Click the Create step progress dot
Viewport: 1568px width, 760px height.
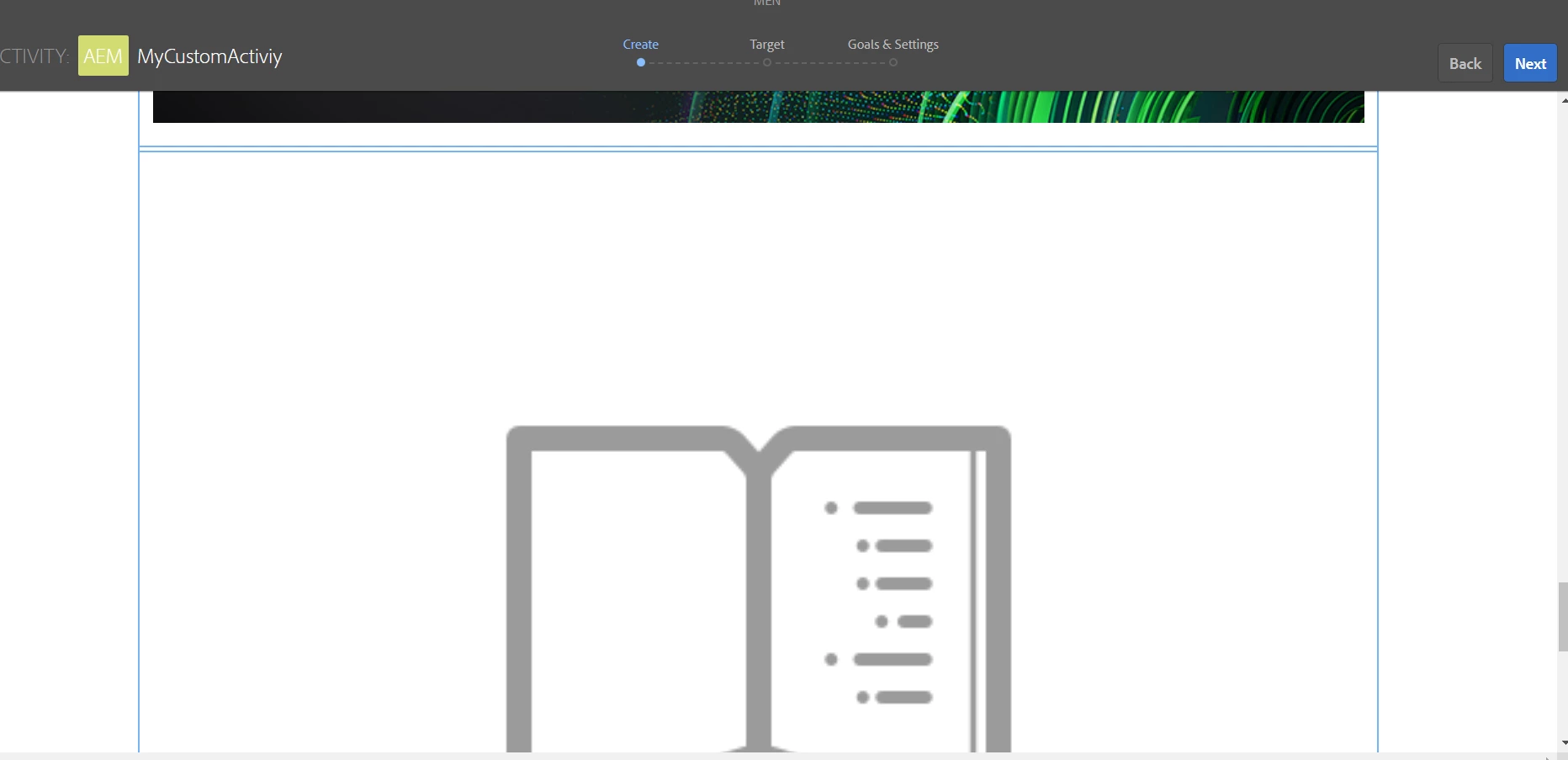click(x=641, y=62)
